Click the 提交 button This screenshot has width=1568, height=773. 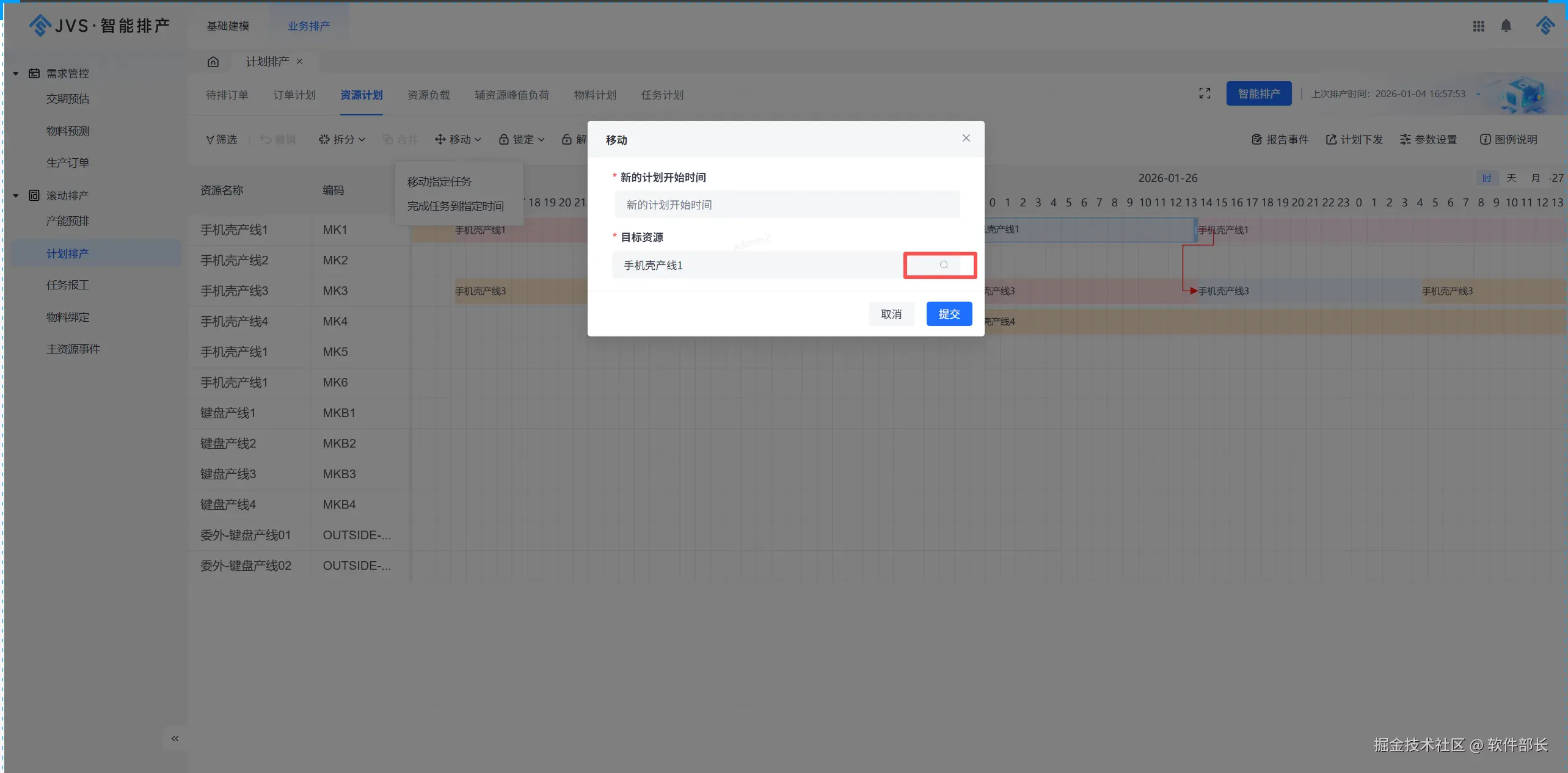[949, 314]
